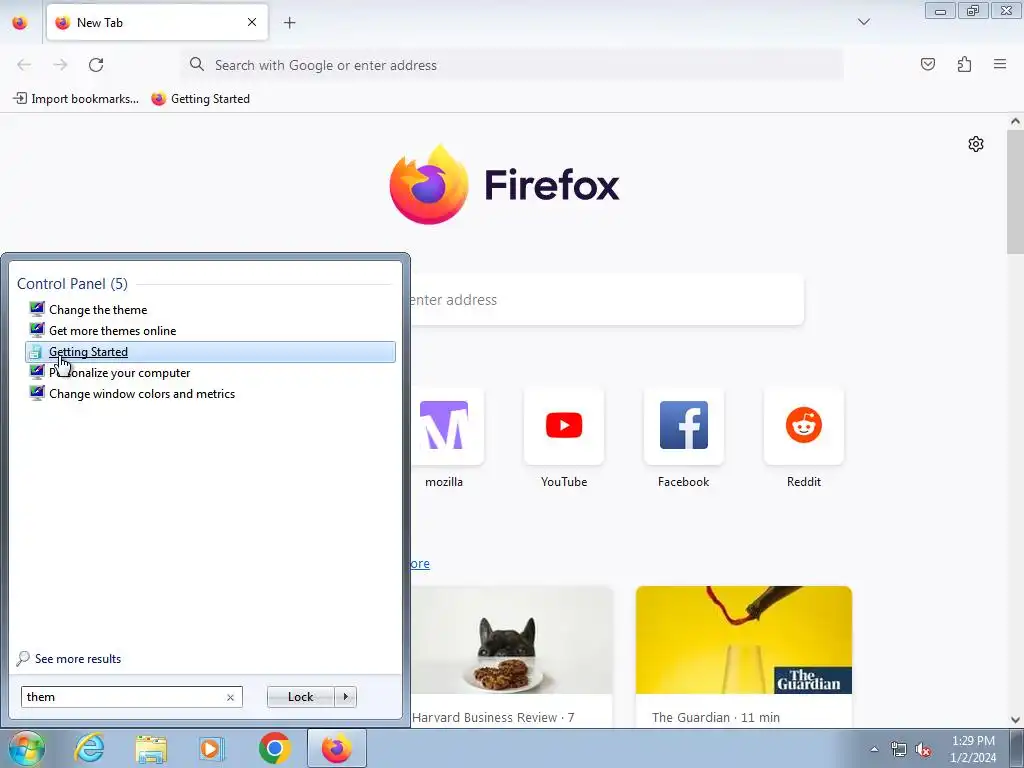
Task: Launch Internet Explorer from taskbar
Action: pyautogui.click(x=89, y=748)
